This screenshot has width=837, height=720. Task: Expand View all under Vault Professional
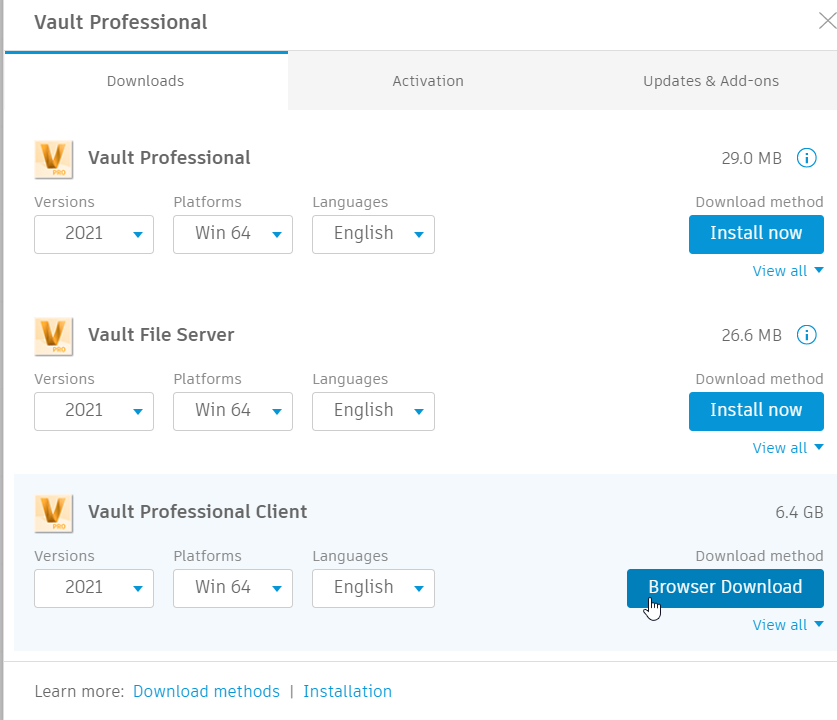coord(788,271)
